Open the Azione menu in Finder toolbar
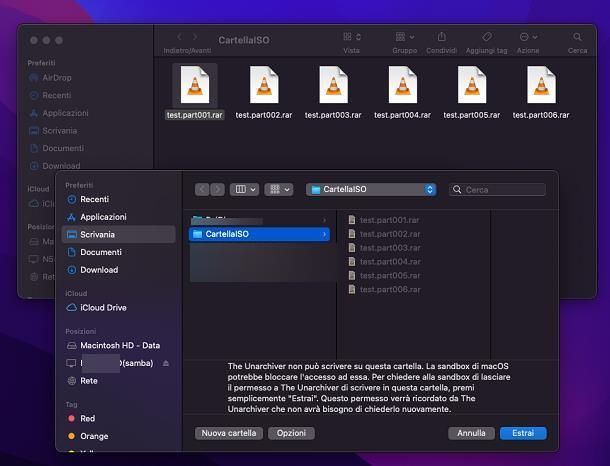 528,37
